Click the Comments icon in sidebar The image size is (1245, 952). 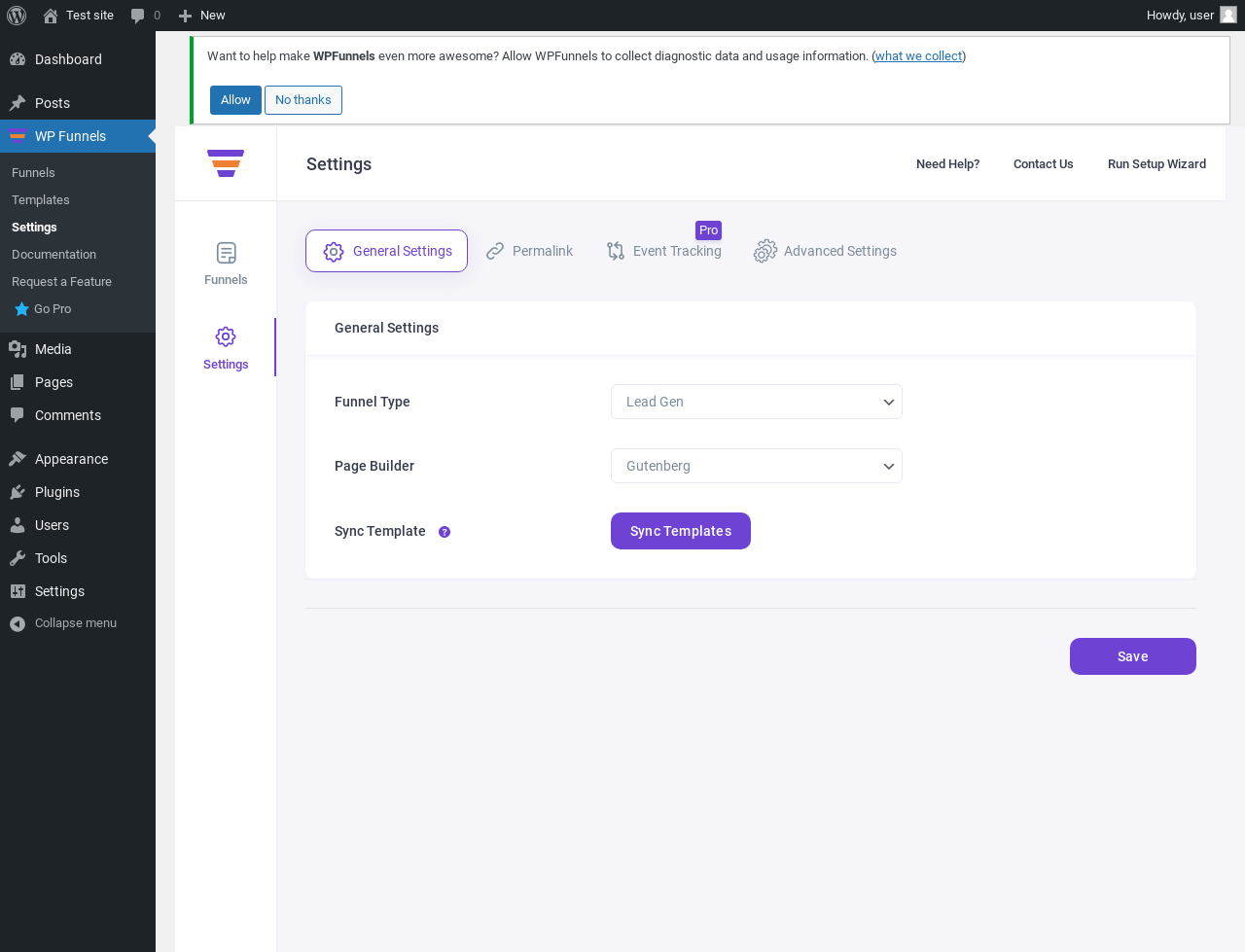point(18,415)
